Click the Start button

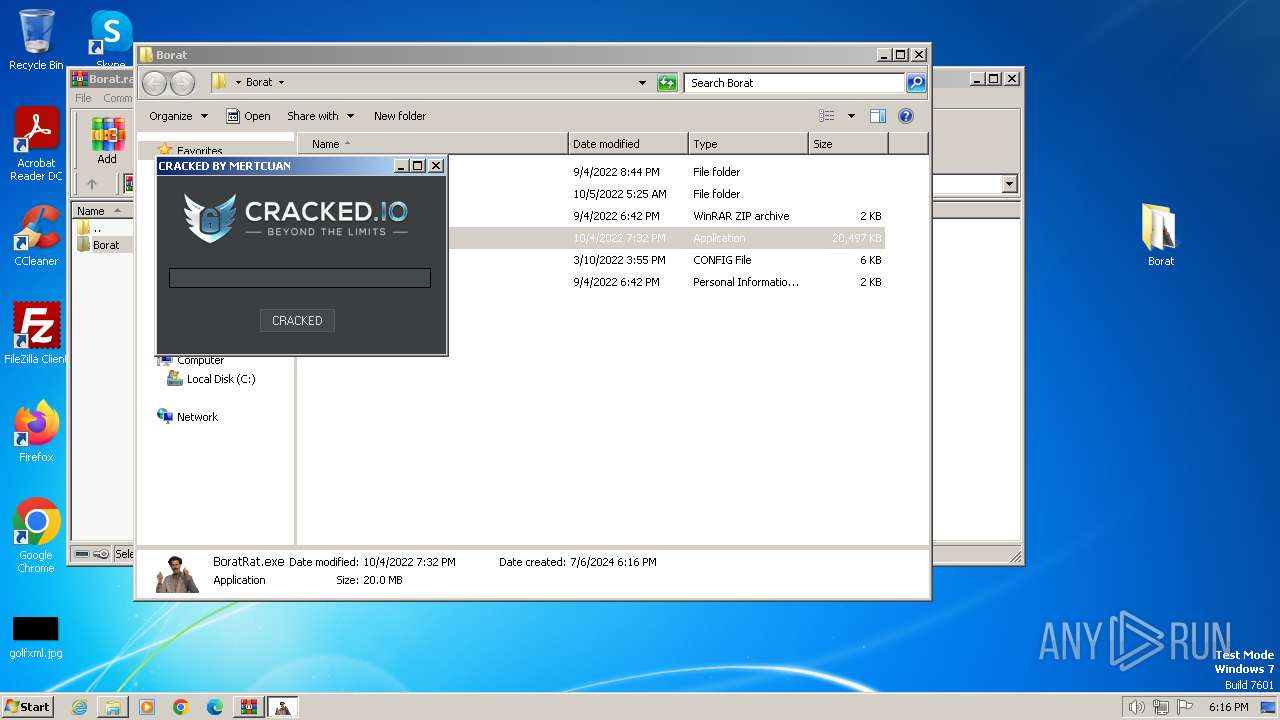[28, 706]
